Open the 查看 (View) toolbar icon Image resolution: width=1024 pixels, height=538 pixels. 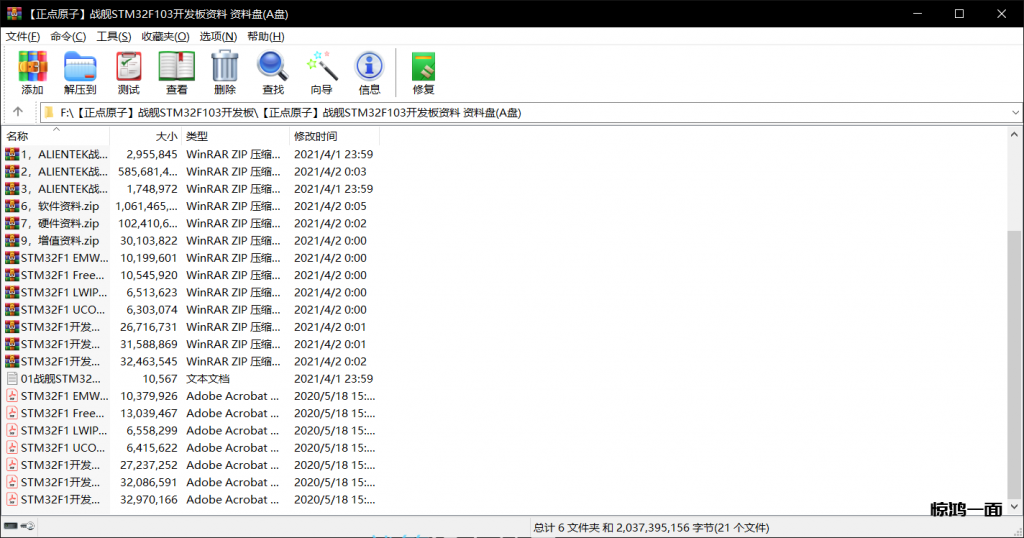tap(176, 72)
